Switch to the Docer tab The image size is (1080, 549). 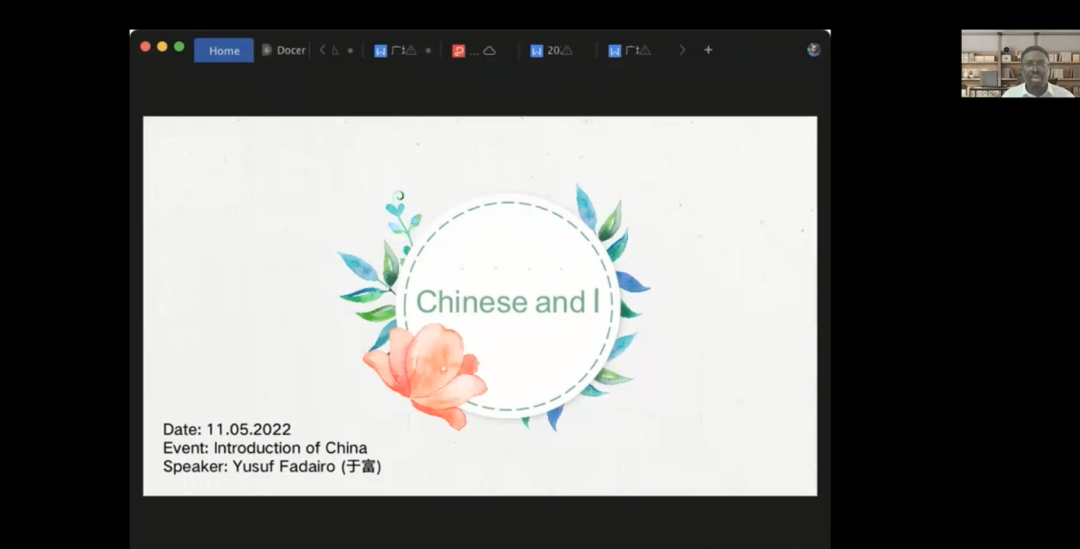point(290,50)
